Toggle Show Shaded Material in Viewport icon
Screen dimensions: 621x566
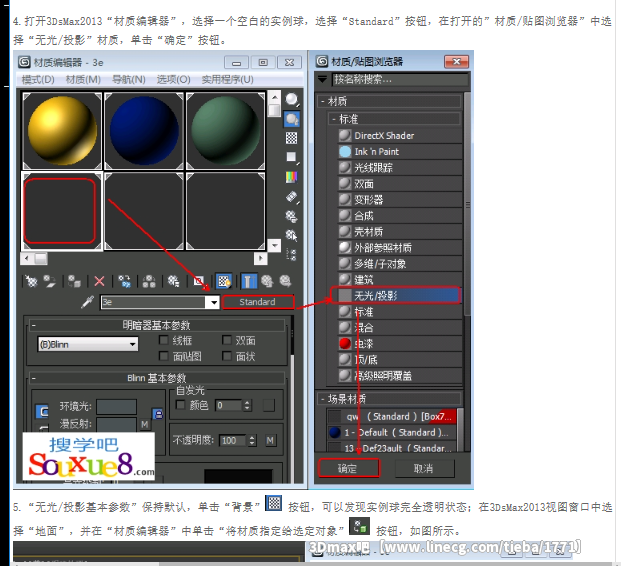click(224, 281)
